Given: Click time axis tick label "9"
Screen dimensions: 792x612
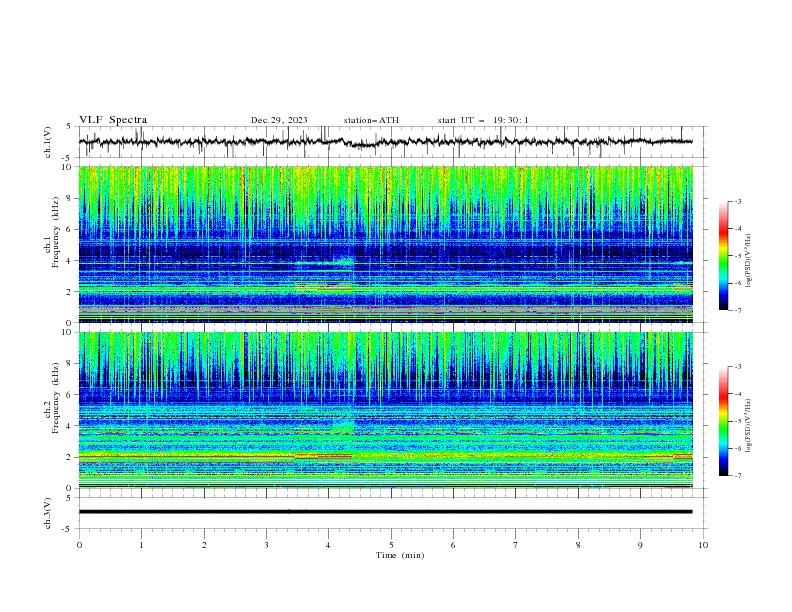Looking at the screenshot, I should tap(640, 545).
